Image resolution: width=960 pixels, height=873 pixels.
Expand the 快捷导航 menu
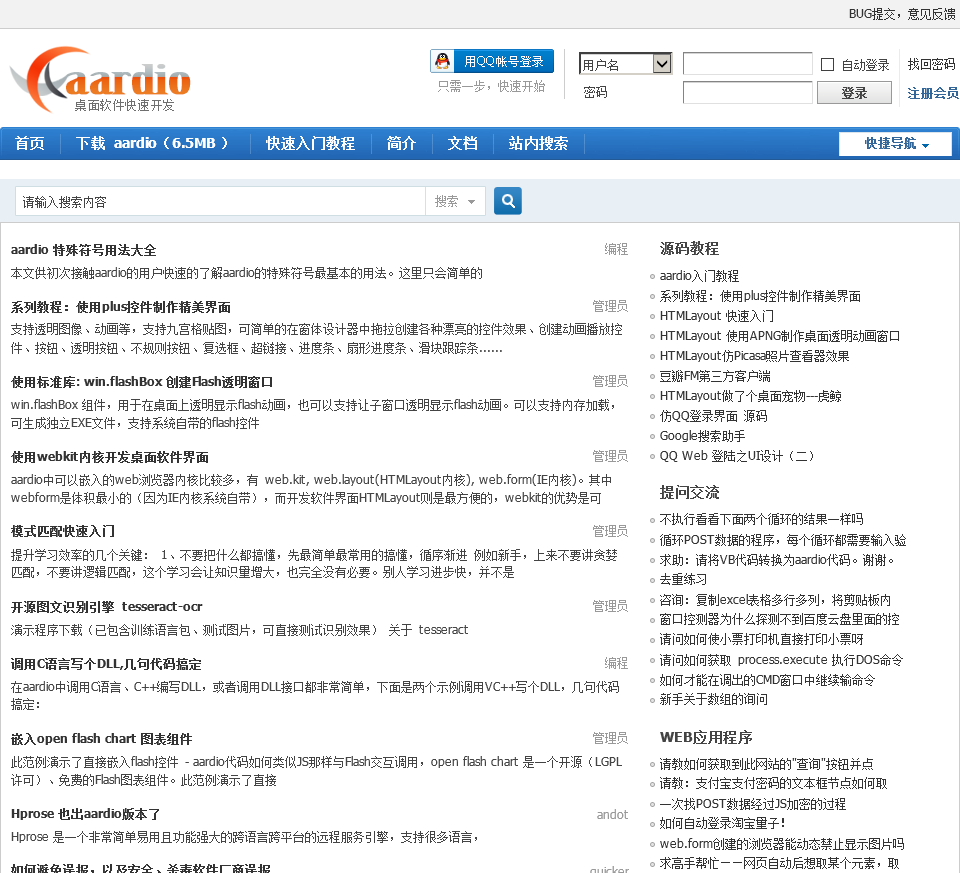(x=895, y=144)
